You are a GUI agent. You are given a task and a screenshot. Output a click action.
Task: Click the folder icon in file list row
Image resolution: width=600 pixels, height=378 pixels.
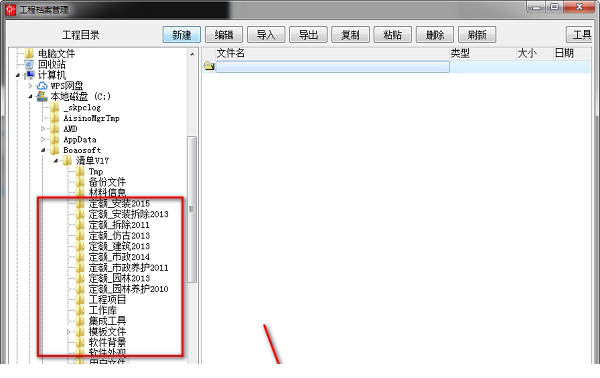click(209, 66)
